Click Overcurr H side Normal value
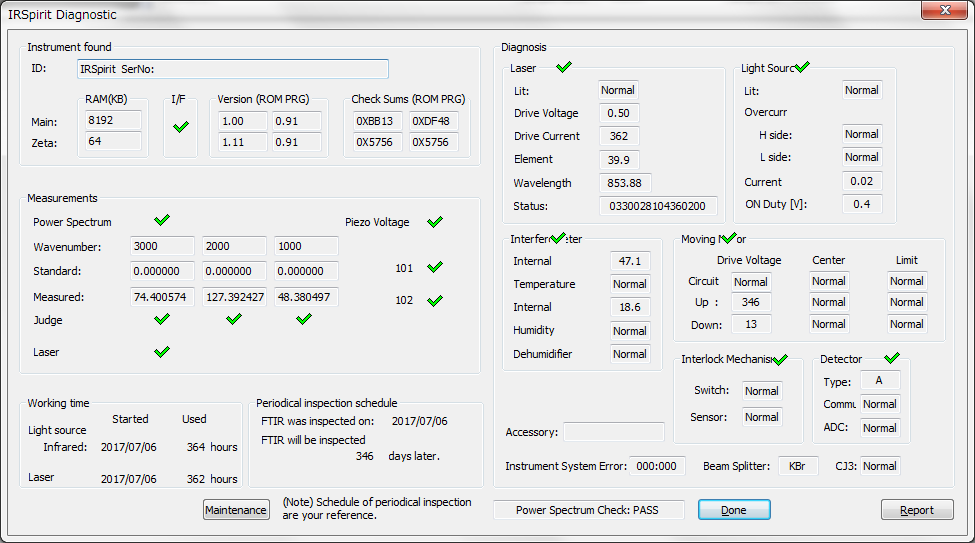975x543 pixels. tap(862, 134)
